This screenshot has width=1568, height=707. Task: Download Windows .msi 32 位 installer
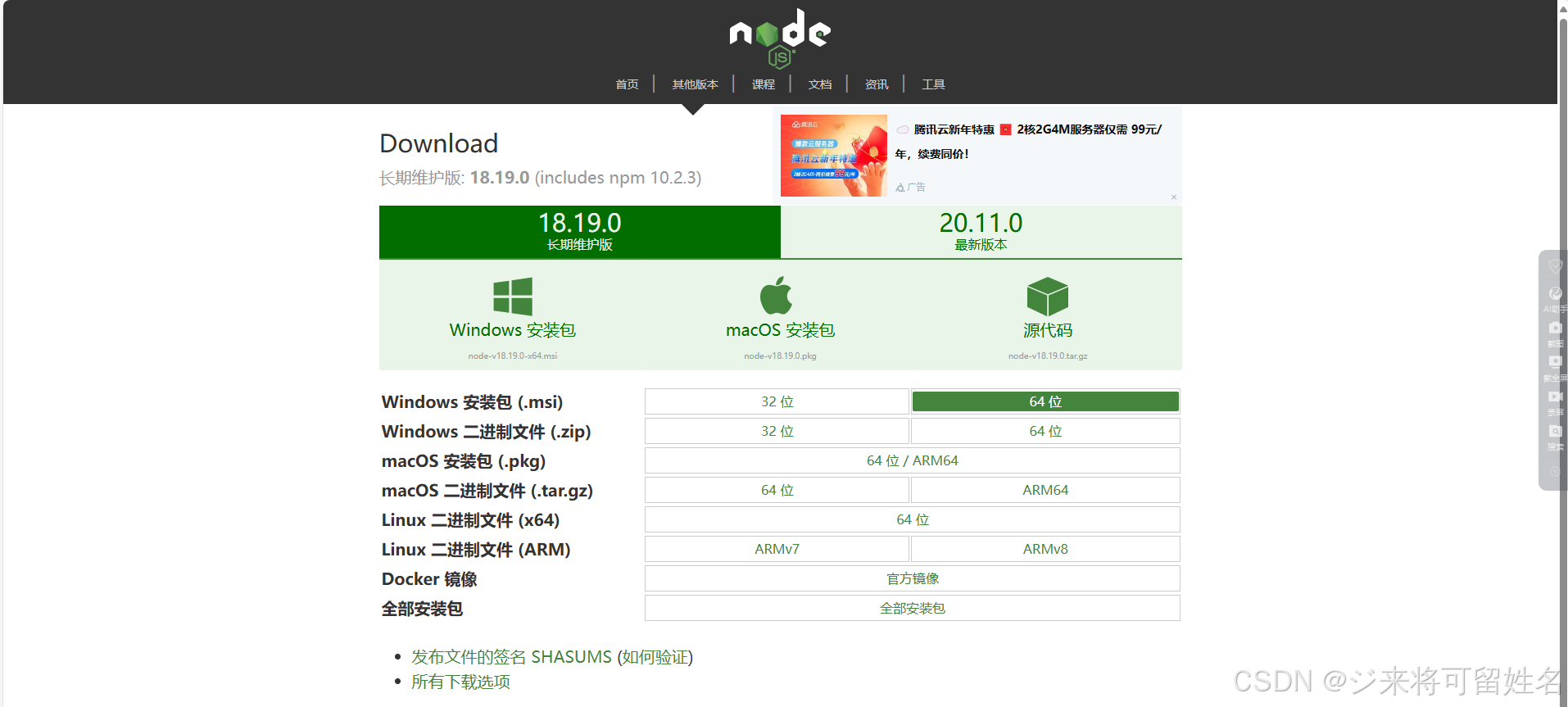tap(777, 401)
